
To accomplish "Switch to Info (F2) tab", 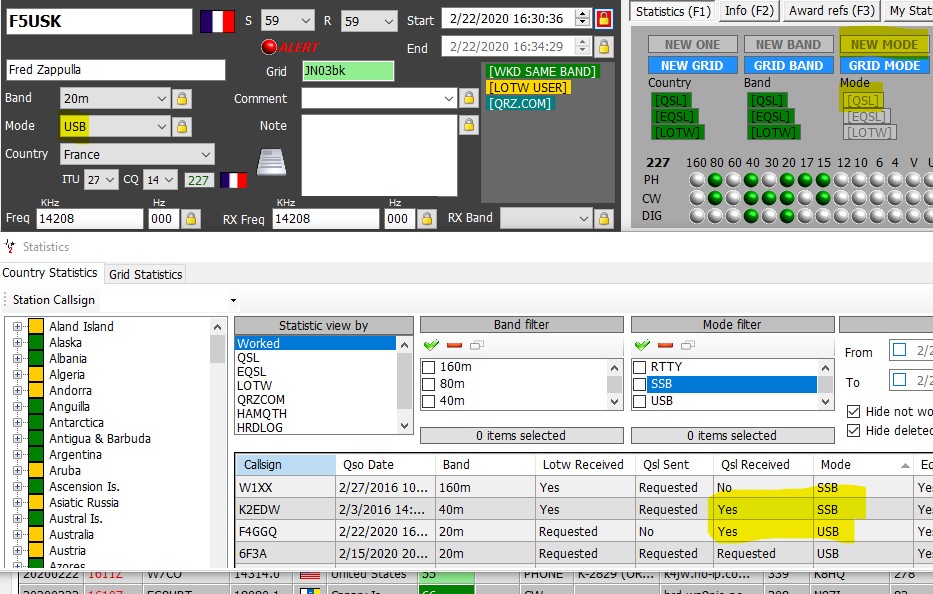I will click(x=749, y=11).
